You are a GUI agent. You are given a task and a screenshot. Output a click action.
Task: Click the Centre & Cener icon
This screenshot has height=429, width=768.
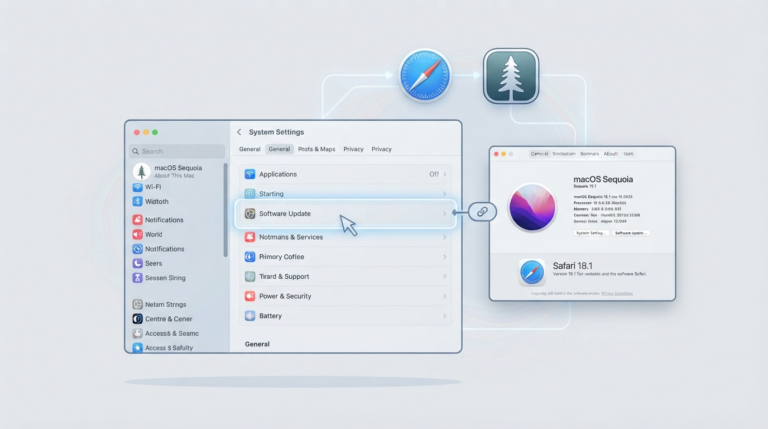click(138, 319)
